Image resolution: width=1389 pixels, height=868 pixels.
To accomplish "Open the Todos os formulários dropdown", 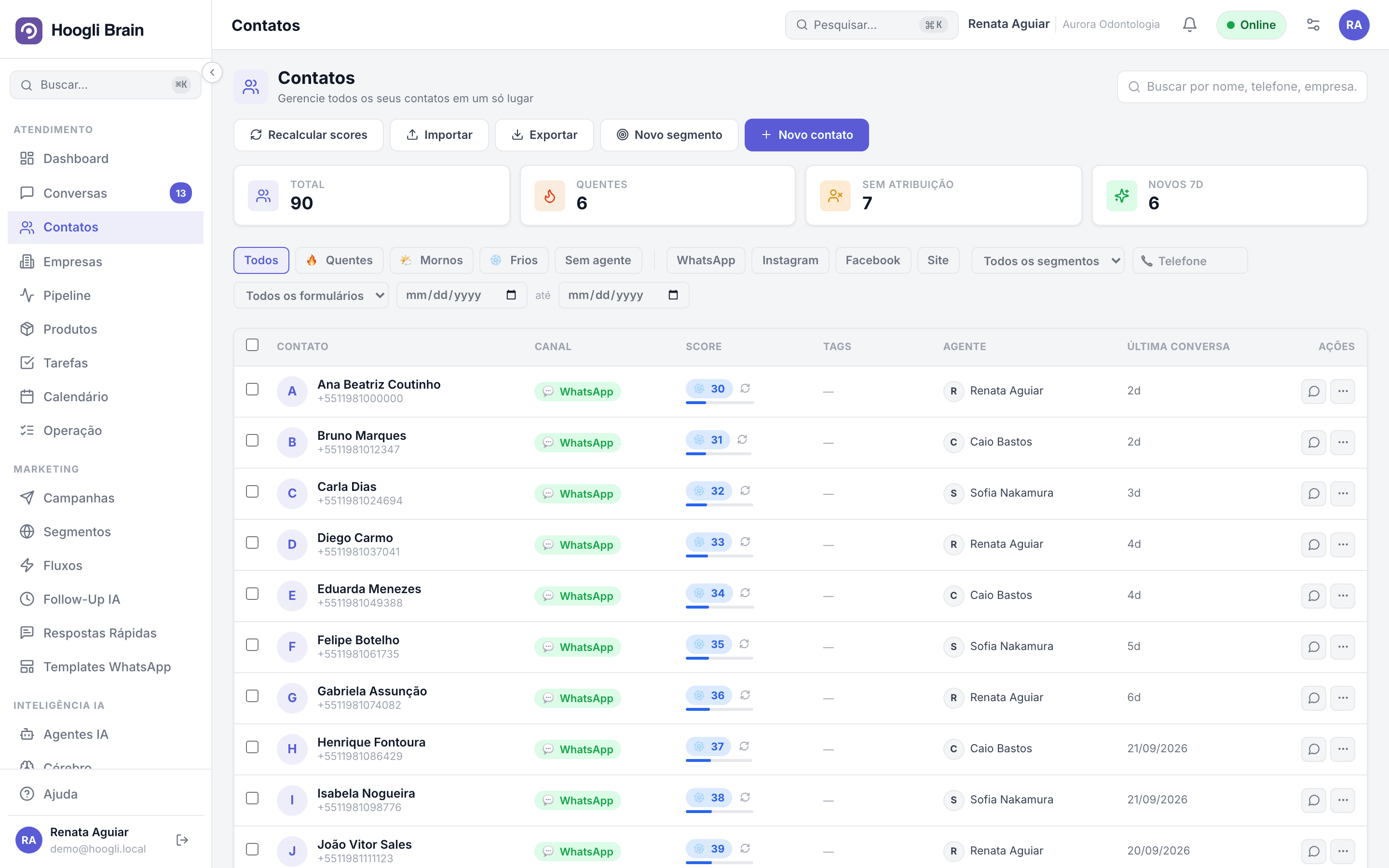I will [x=311, y=295].
